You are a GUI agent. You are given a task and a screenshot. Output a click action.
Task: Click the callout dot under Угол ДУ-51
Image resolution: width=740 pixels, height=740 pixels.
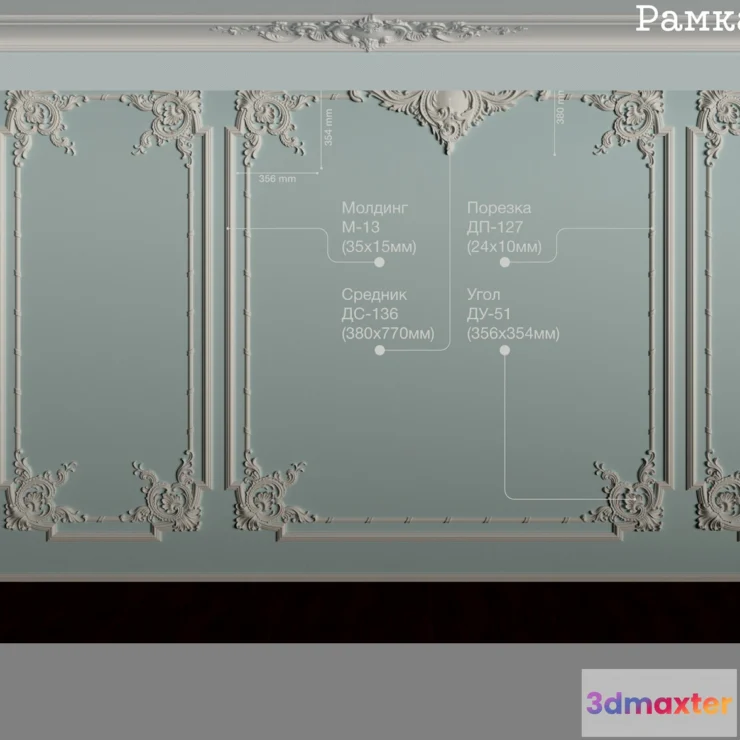[x=505, y=350]
